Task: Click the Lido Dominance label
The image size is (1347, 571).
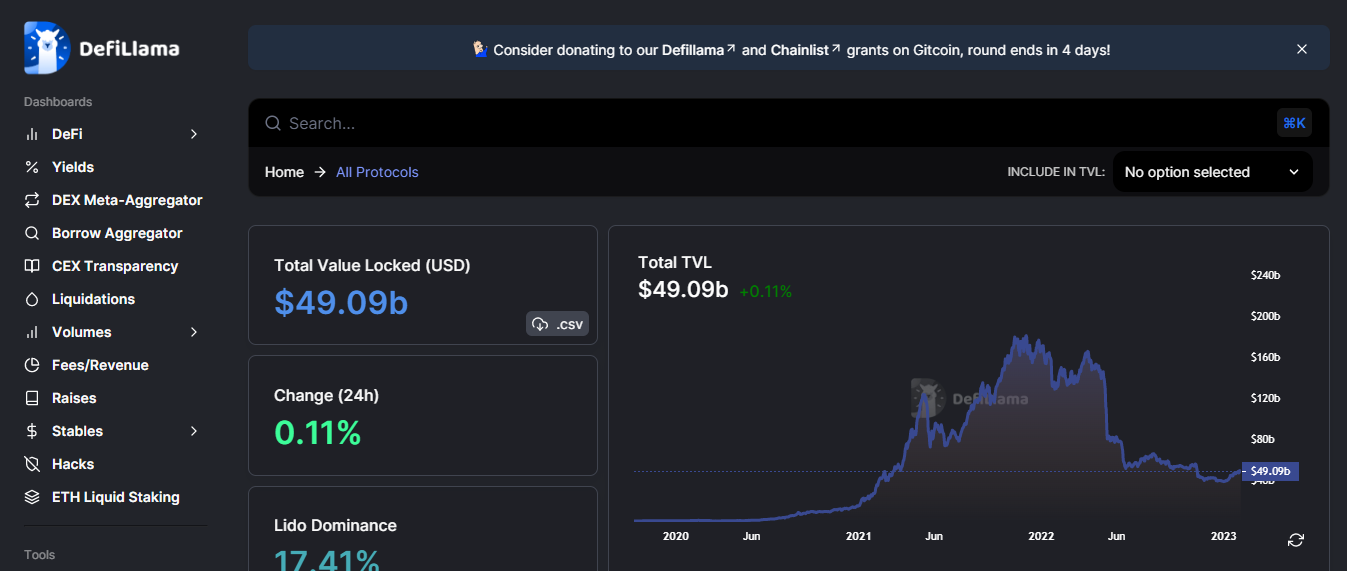Action: coord(335,525)
